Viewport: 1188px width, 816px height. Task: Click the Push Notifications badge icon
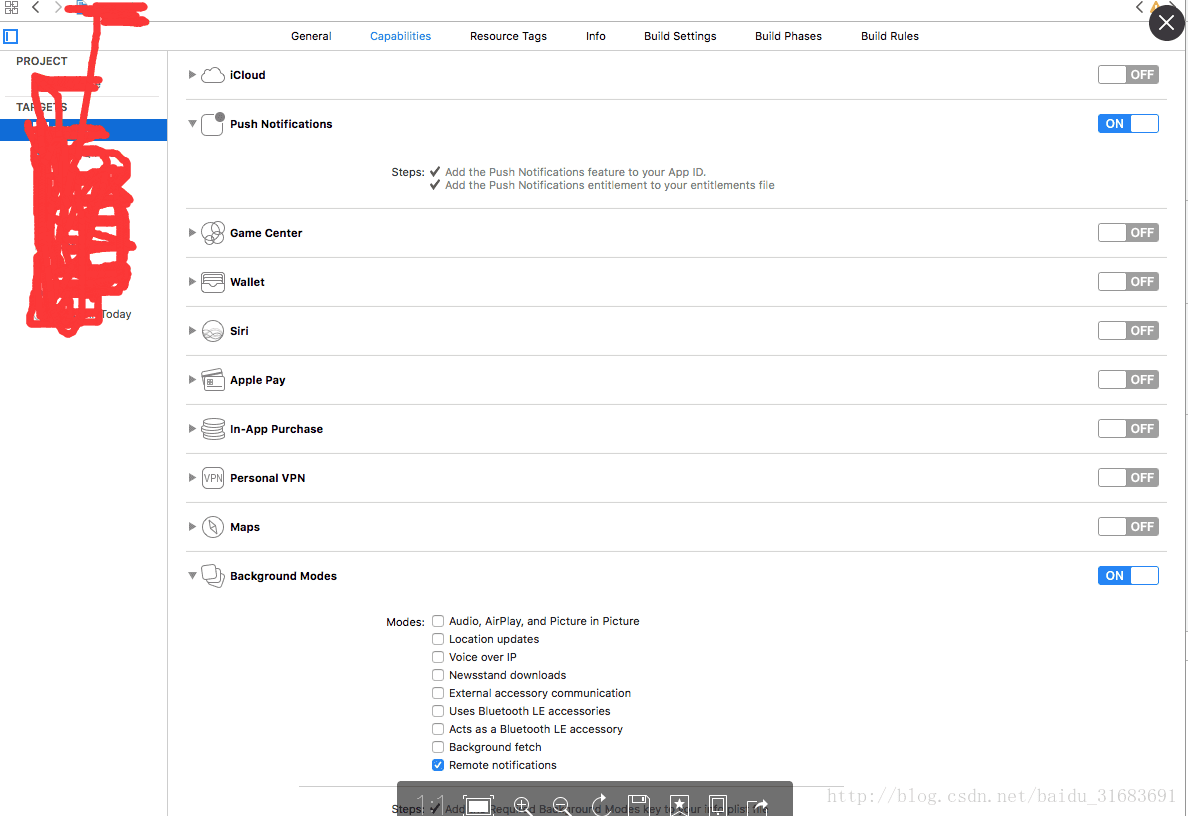point(213,123)
